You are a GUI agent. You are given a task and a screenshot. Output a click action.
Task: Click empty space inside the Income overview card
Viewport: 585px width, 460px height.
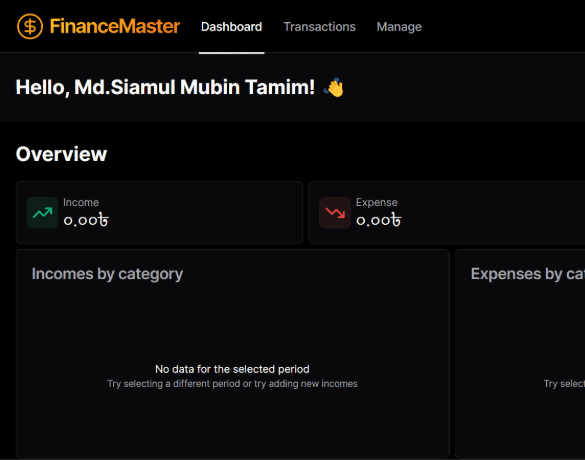[x=205, y=213]
